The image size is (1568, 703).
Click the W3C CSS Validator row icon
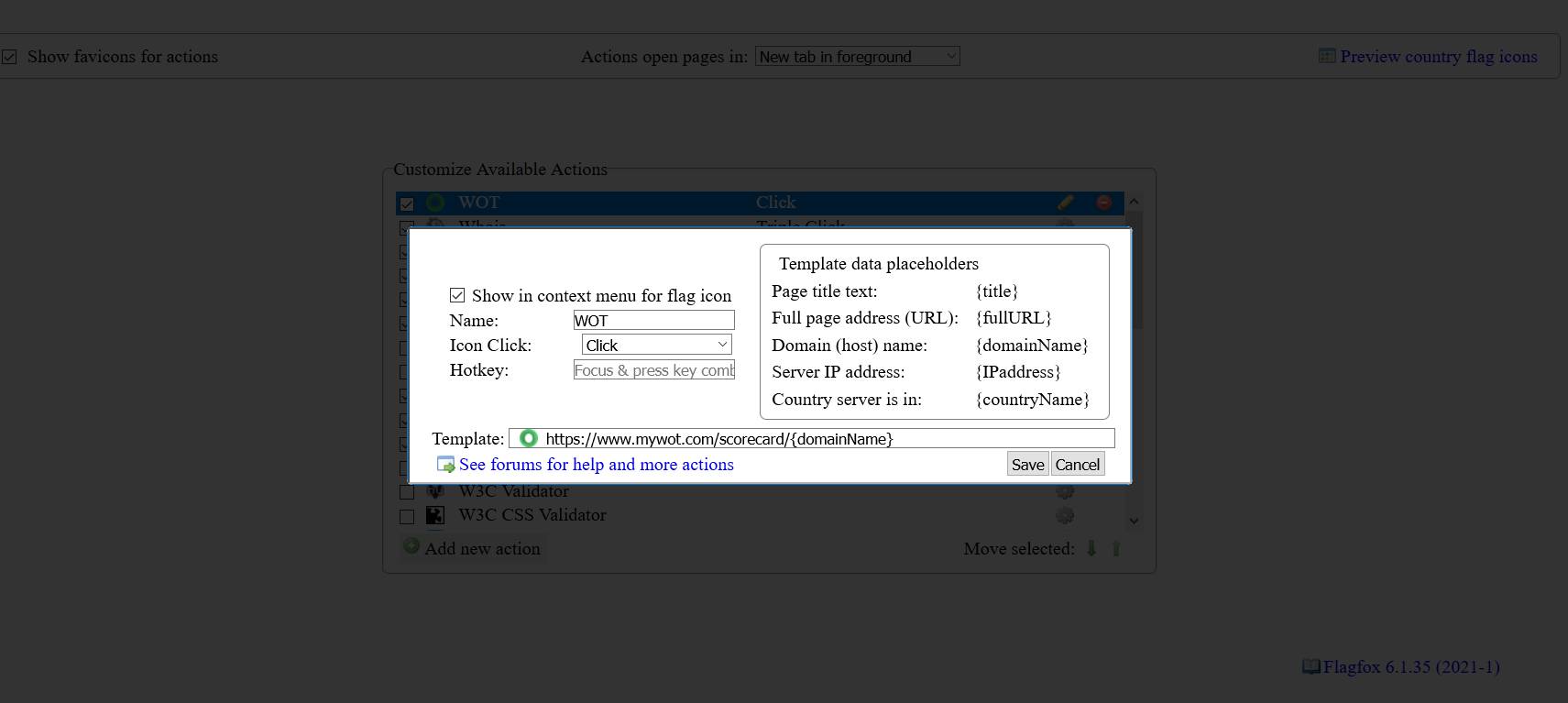[x=435, y=515]
